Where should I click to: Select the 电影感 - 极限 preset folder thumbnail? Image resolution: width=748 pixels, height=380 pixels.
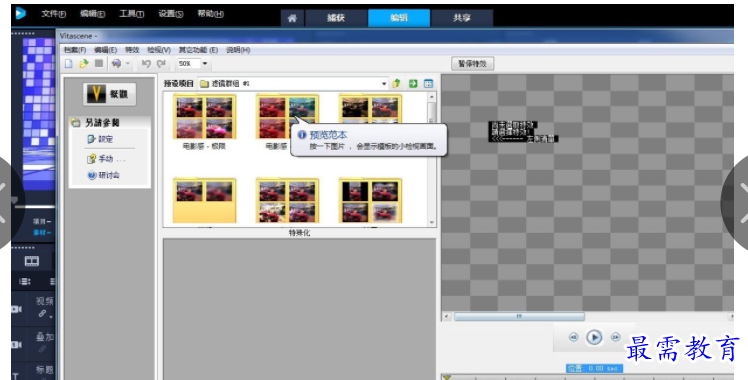click(x=205, y=117)
